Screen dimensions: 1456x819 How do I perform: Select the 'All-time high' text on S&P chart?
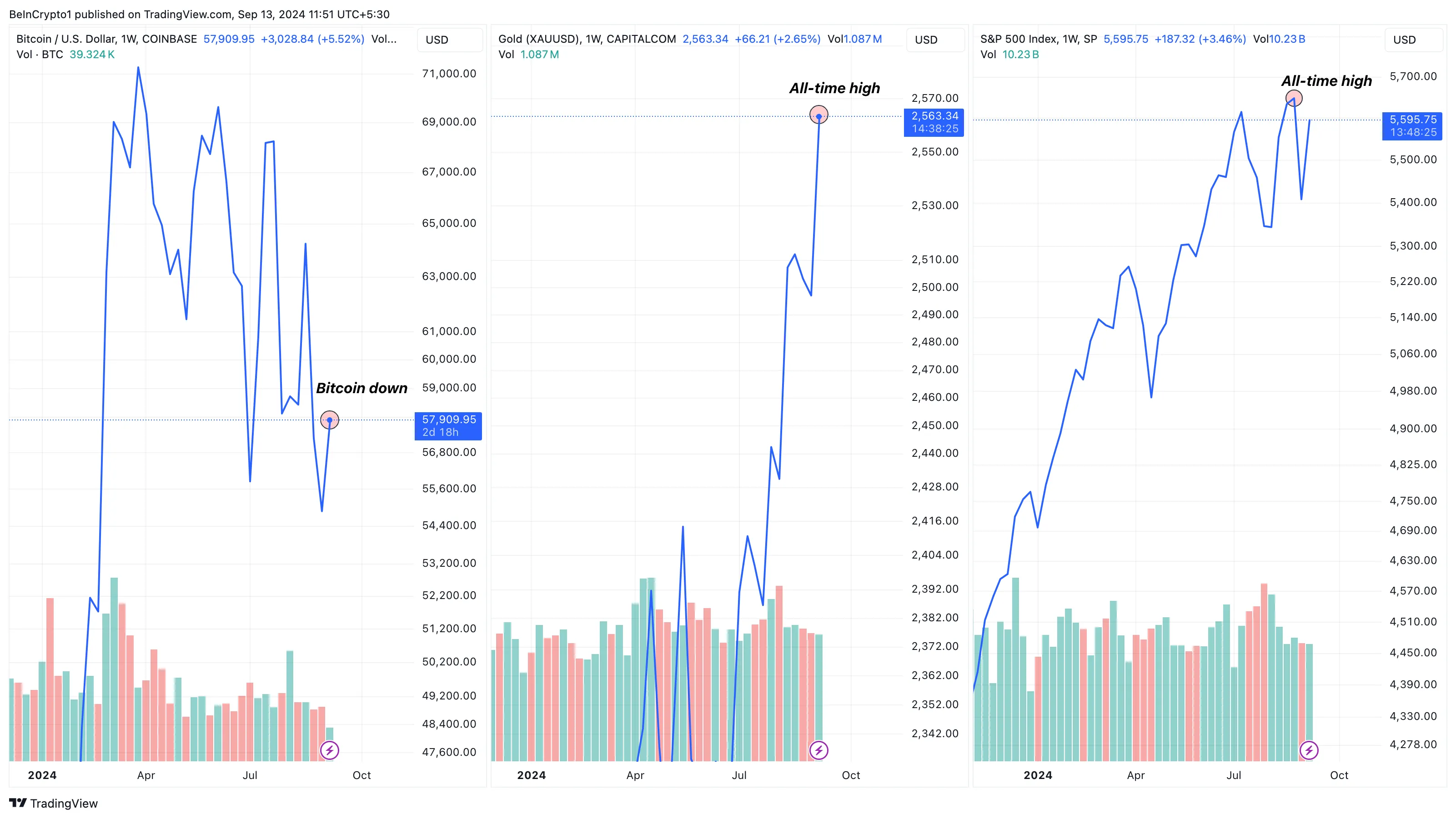1326,81
